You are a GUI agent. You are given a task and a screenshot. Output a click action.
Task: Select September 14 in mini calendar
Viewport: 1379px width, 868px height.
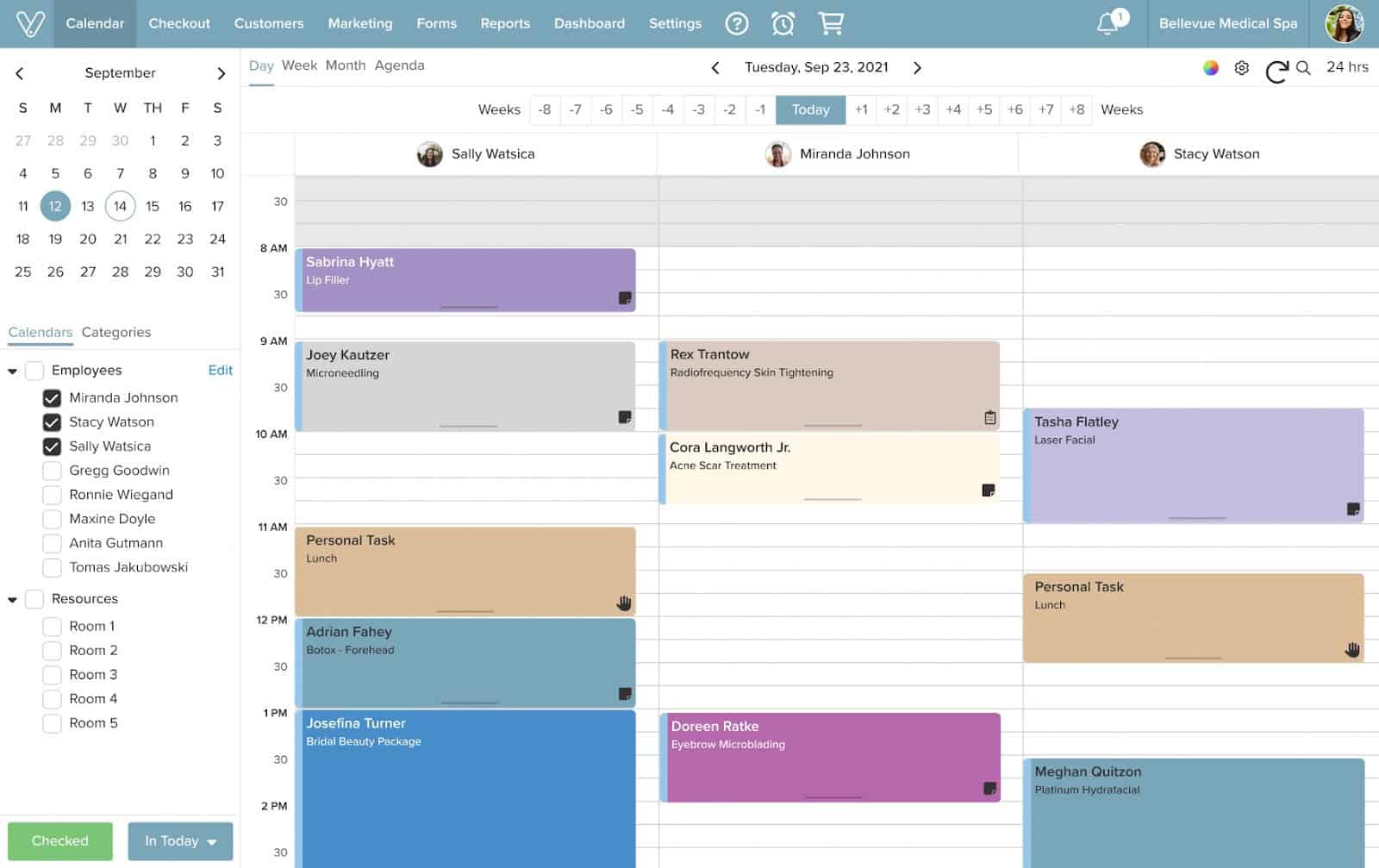120,206
